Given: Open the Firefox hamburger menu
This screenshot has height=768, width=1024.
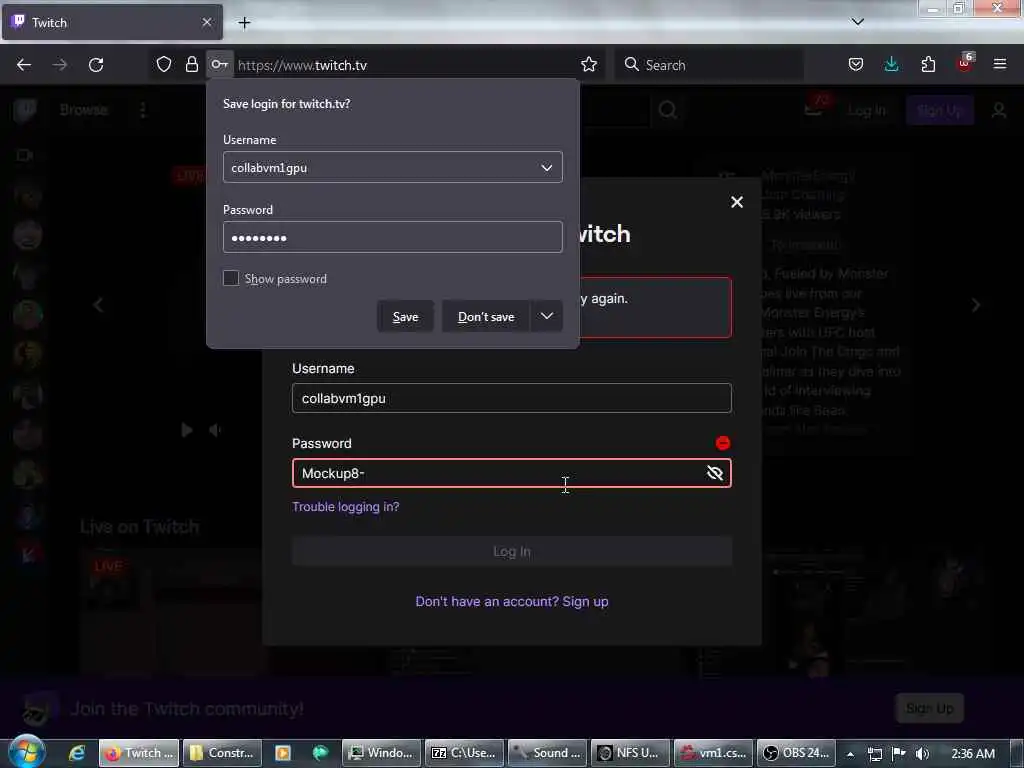Looking at the screenshot, I should tap(999, 64).
